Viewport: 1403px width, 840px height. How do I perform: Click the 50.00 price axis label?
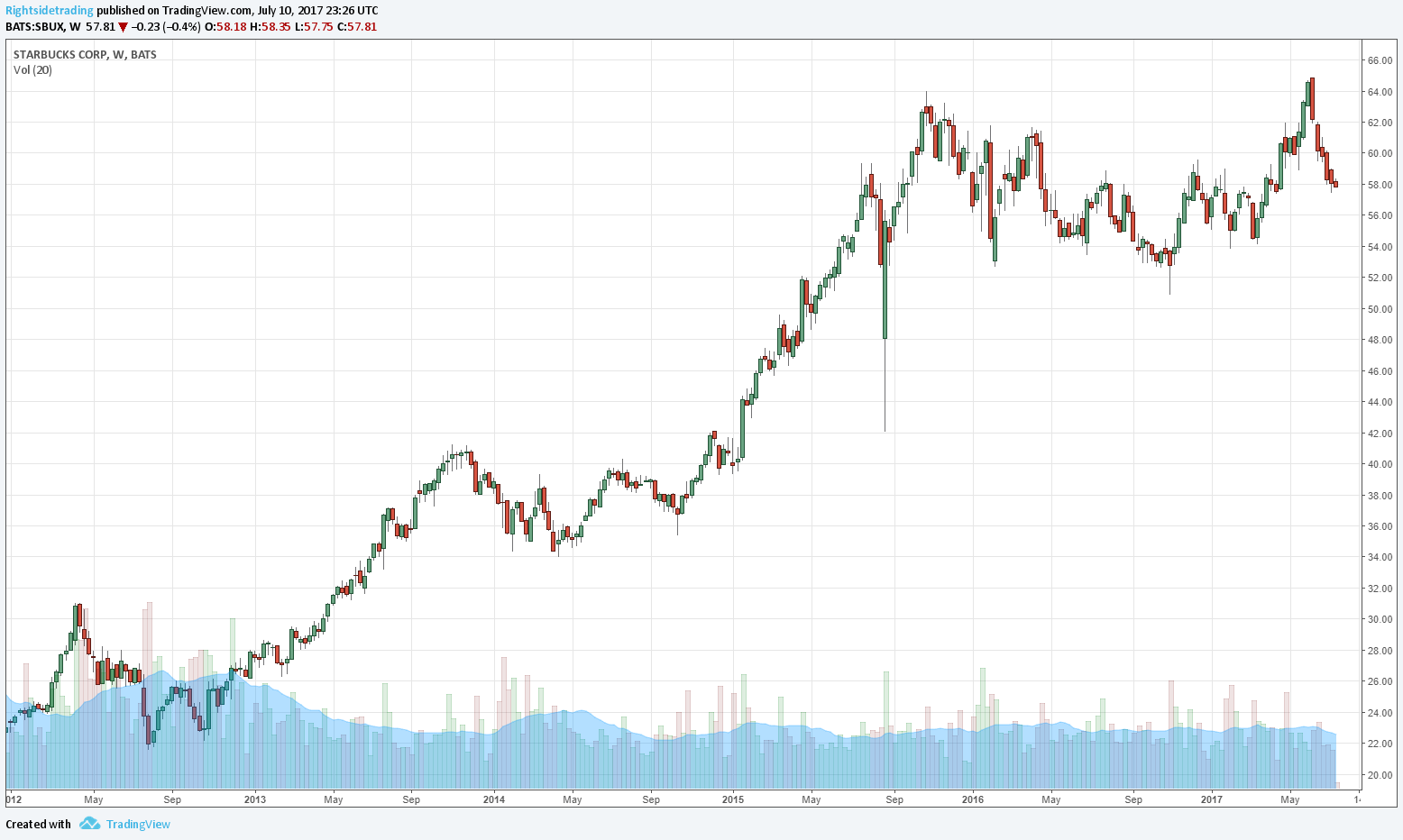(1380, 309)
